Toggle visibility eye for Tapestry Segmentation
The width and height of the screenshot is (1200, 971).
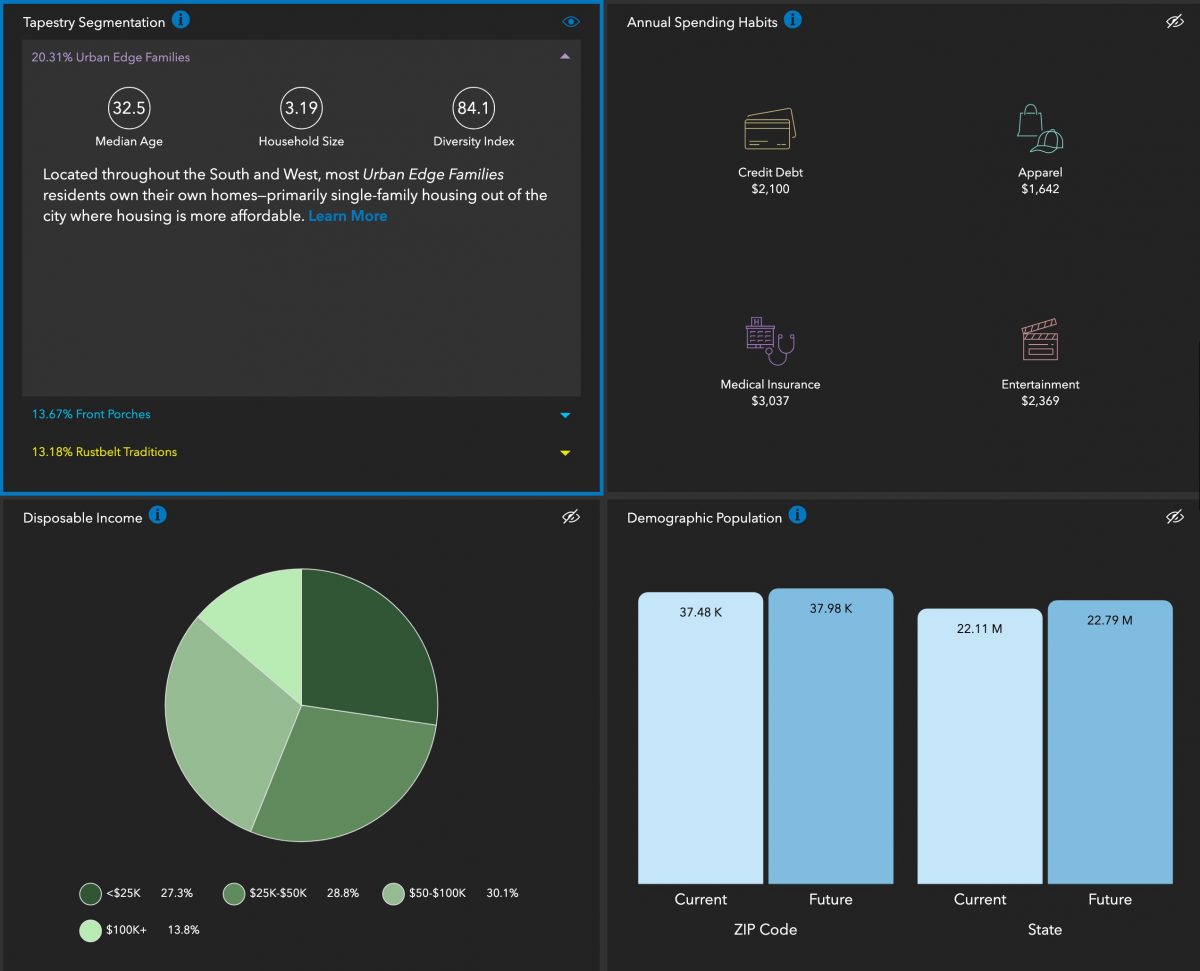571,21
